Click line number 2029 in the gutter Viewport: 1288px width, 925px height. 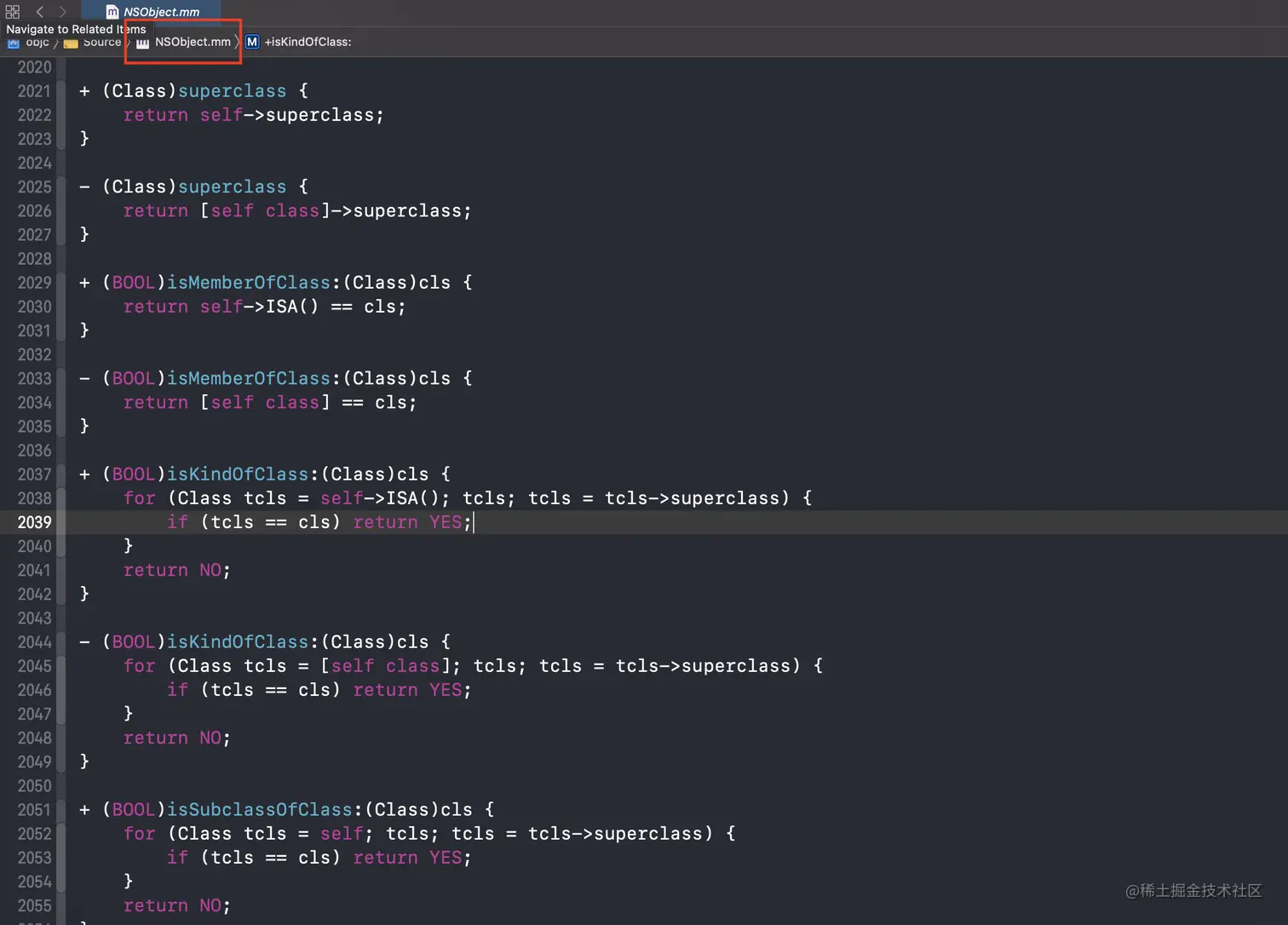click(34, 283)
